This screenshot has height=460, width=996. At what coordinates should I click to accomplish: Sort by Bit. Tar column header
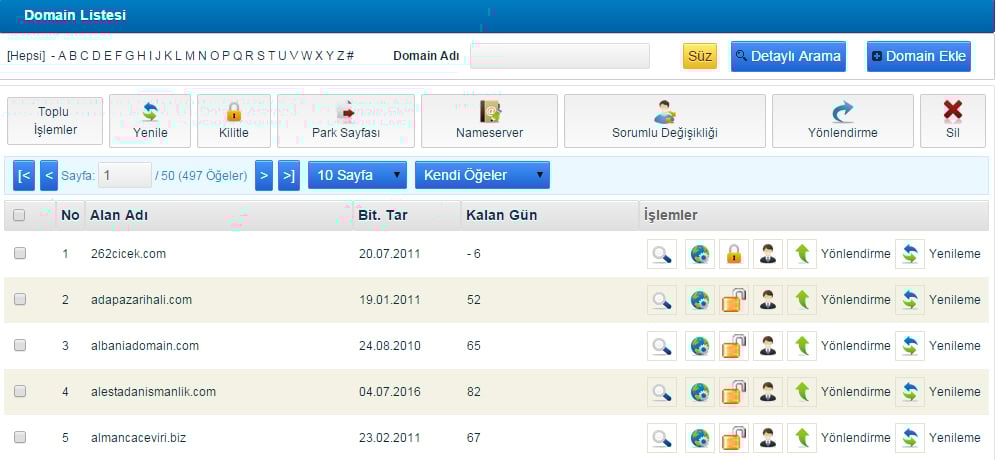pos(383,215)
